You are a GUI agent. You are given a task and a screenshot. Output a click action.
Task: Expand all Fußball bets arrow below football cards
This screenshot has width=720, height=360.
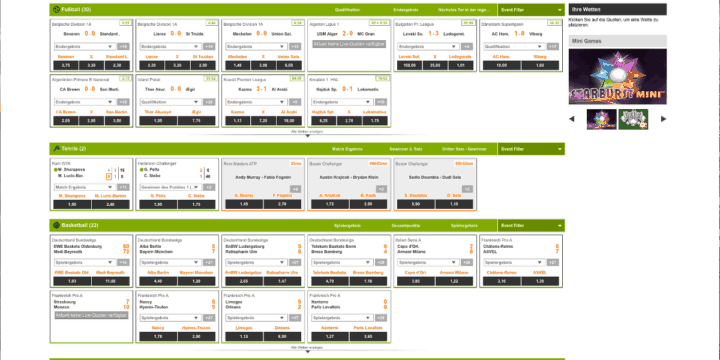click(308, 136)
